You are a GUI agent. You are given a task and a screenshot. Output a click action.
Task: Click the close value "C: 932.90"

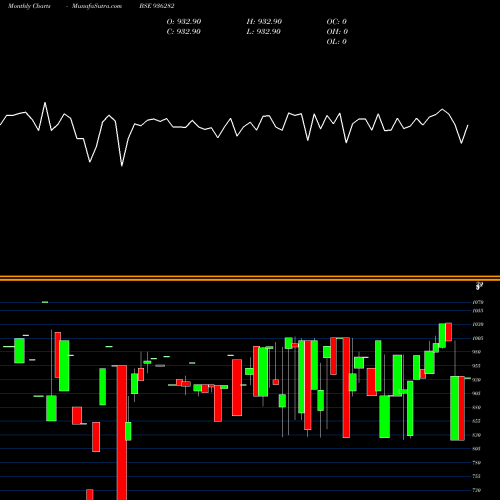tap(184, 31)
